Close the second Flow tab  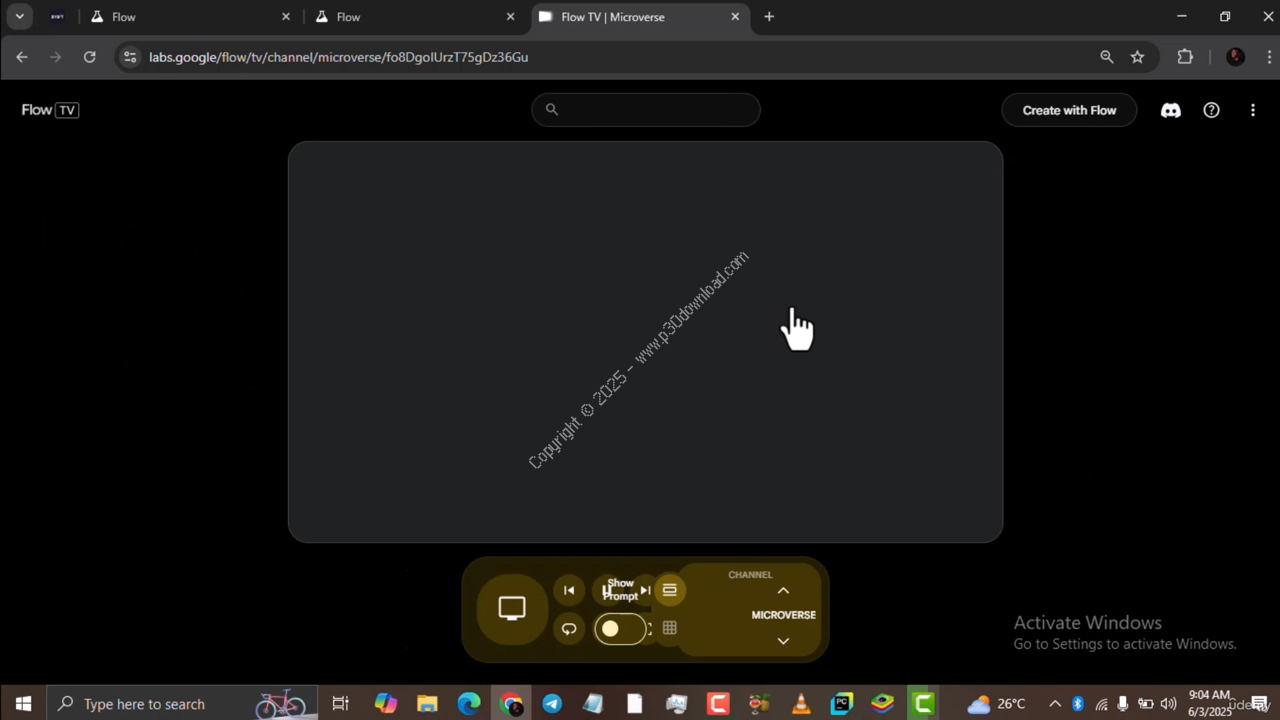(x=510, y=17)
